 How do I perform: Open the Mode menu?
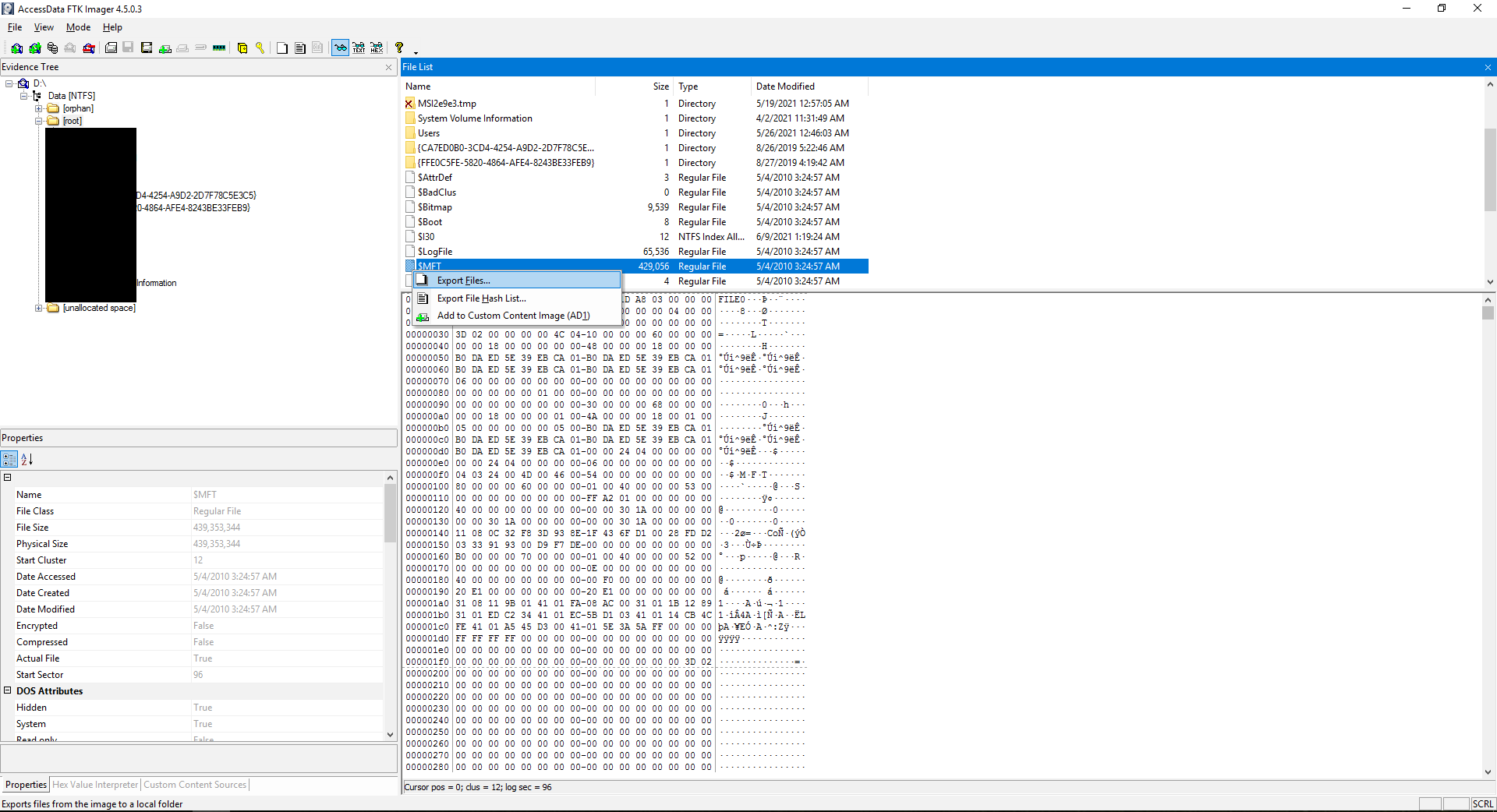[78, 27]
